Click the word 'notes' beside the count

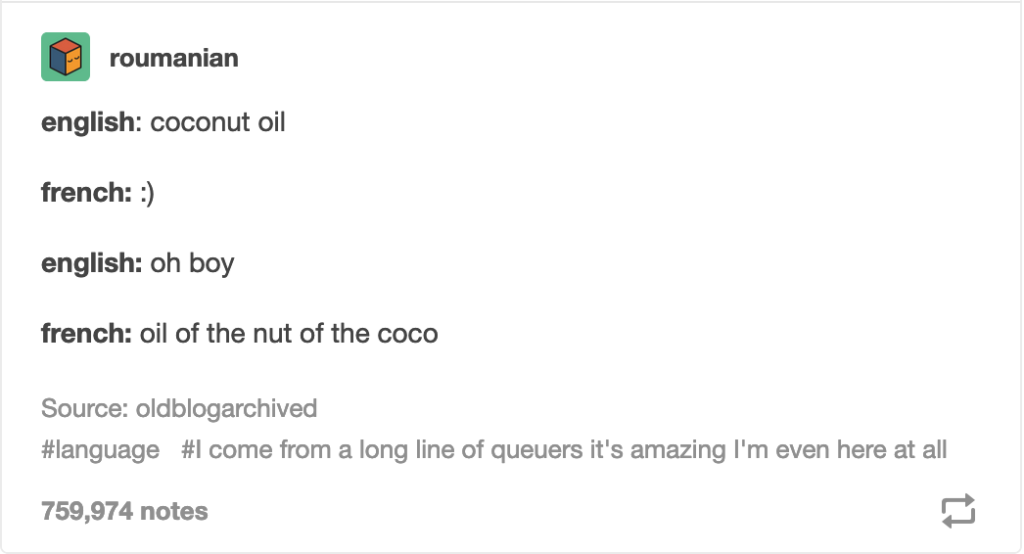point(174,512)
